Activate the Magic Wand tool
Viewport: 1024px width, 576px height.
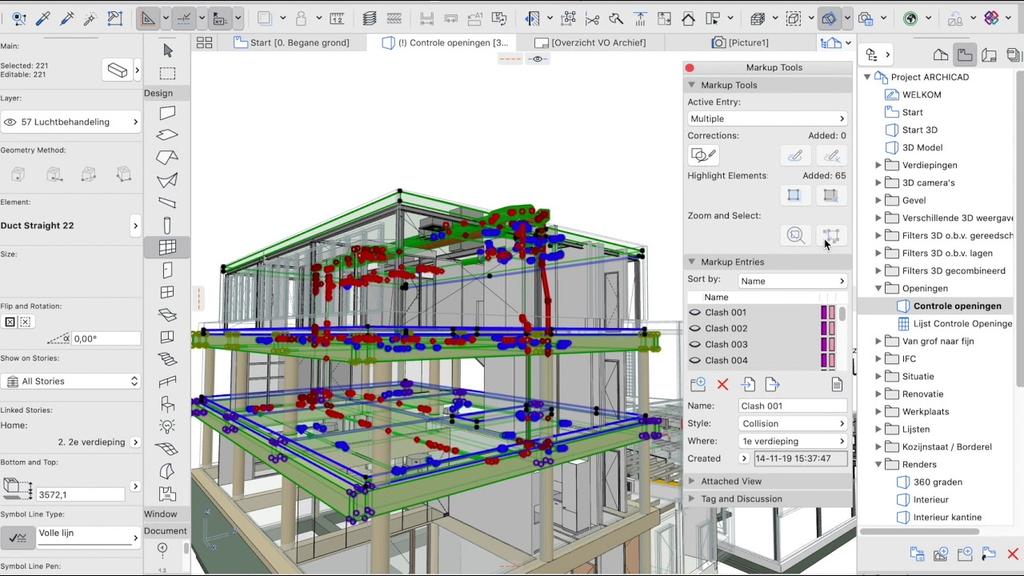click(90, 18)
